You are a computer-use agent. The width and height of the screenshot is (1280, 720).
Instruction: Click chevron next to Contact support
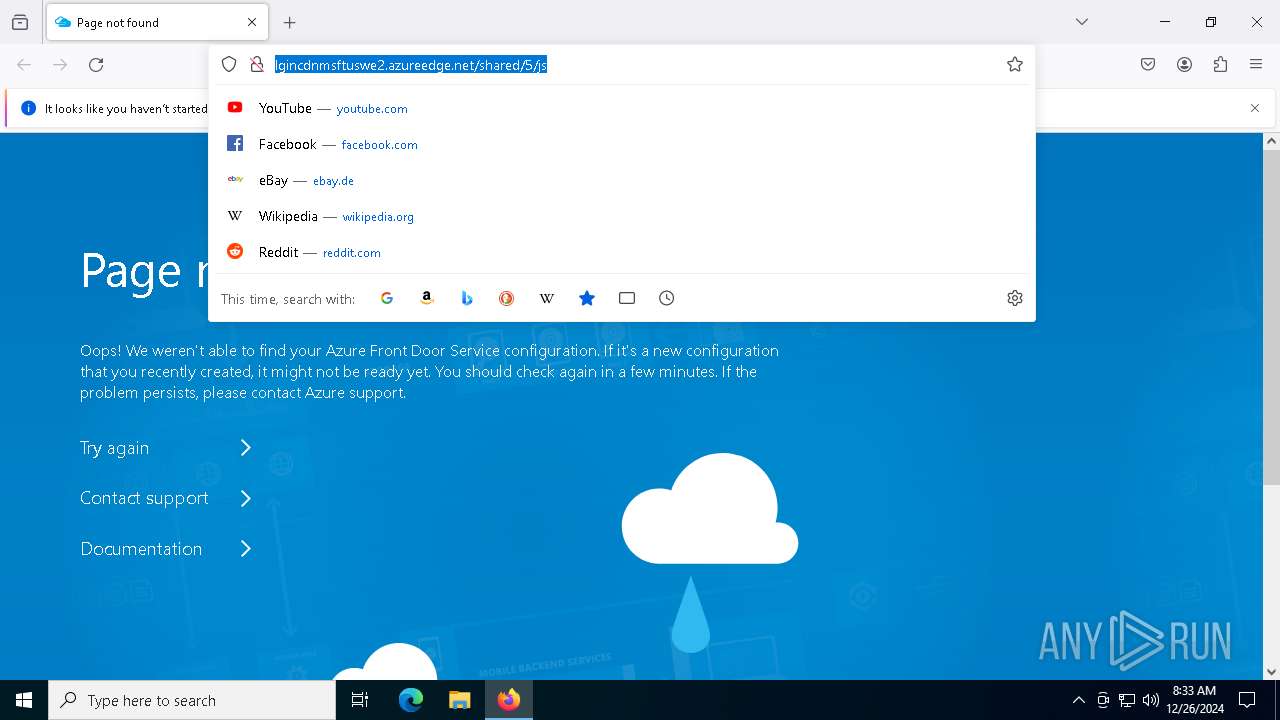pos(245,498)
